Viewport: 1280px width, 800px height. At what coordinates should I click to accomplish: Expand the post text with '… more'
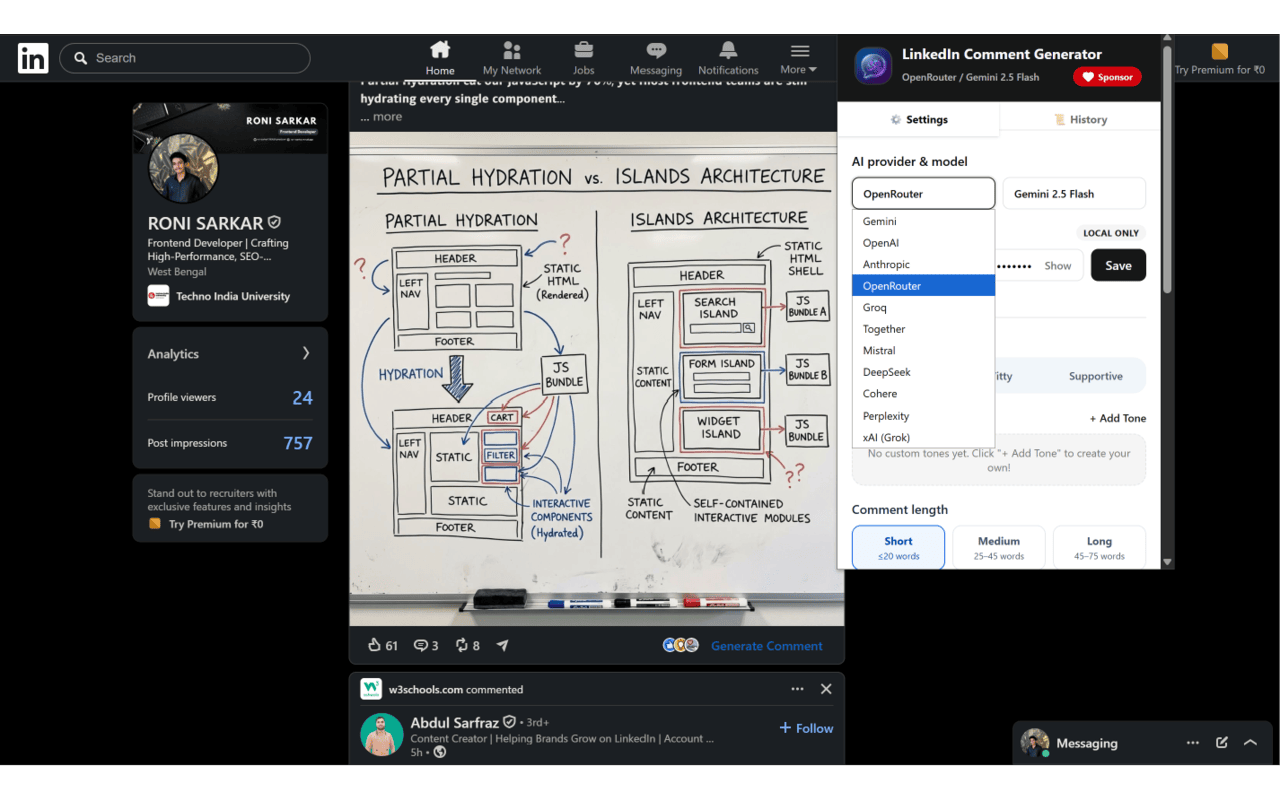point(381,116)
